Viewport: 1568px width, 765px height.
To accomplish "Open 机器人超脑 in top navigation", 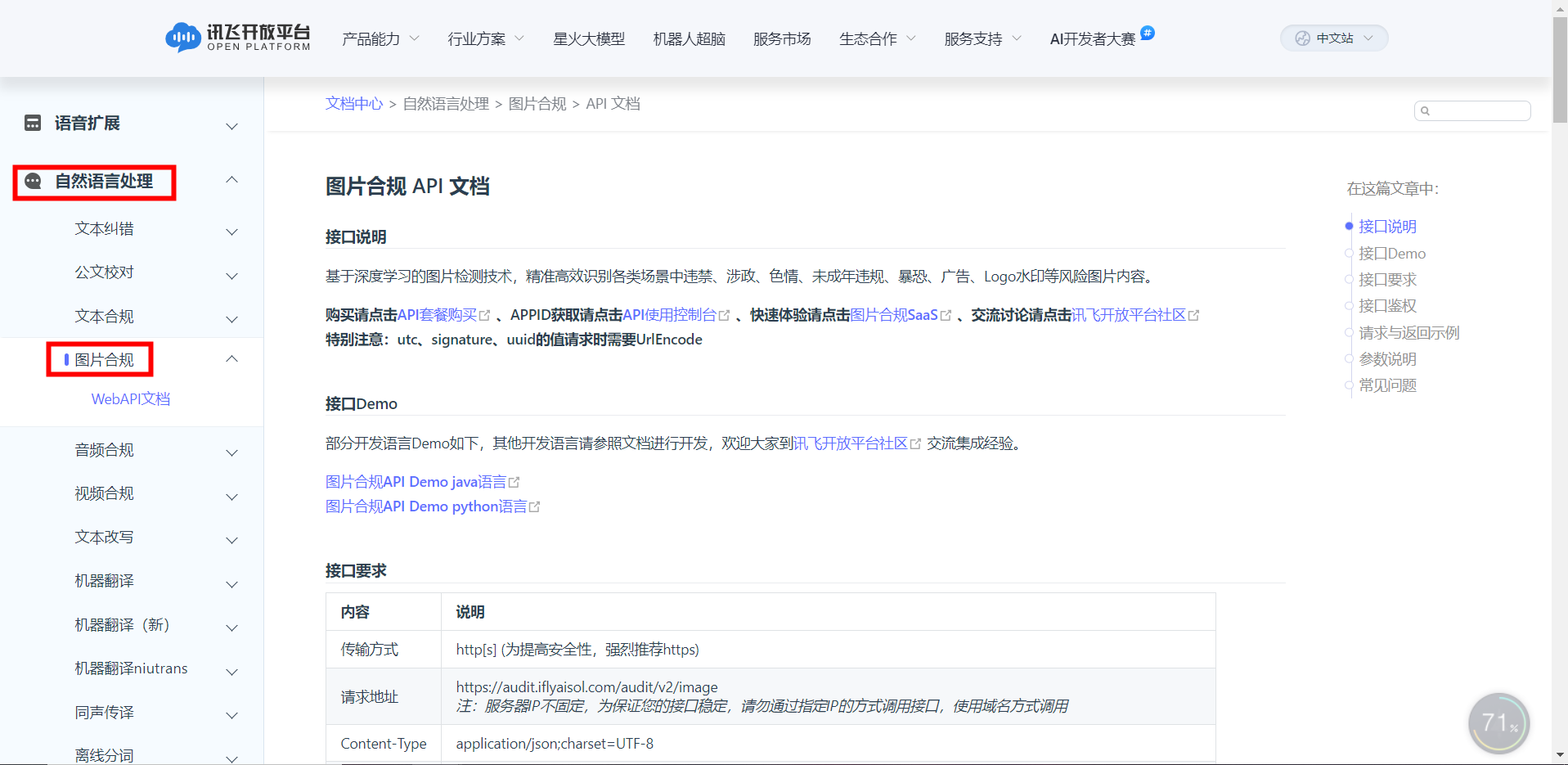I will pyautogui.click(x=690, y=38).
